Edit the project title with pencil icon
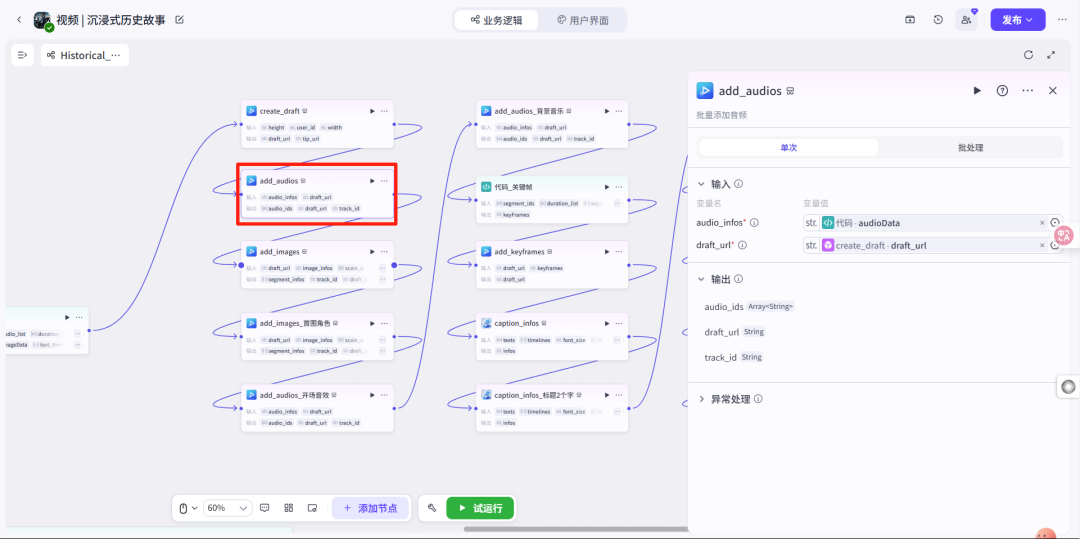 click(x=180, y=20)
